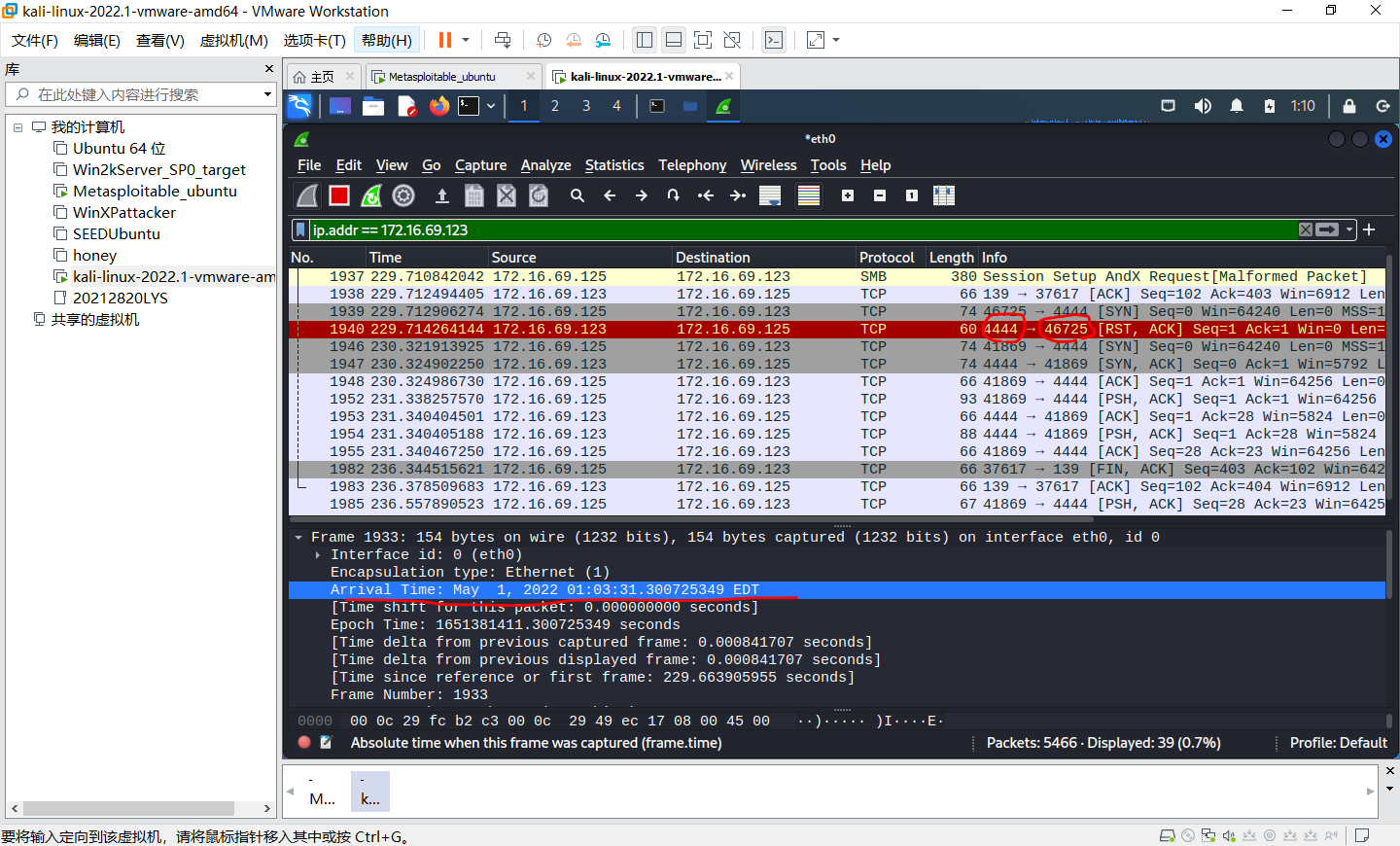This screenshot has width=1400, height=846.
Task: Open Wireshark capture options gear icon
Action: 403,195
